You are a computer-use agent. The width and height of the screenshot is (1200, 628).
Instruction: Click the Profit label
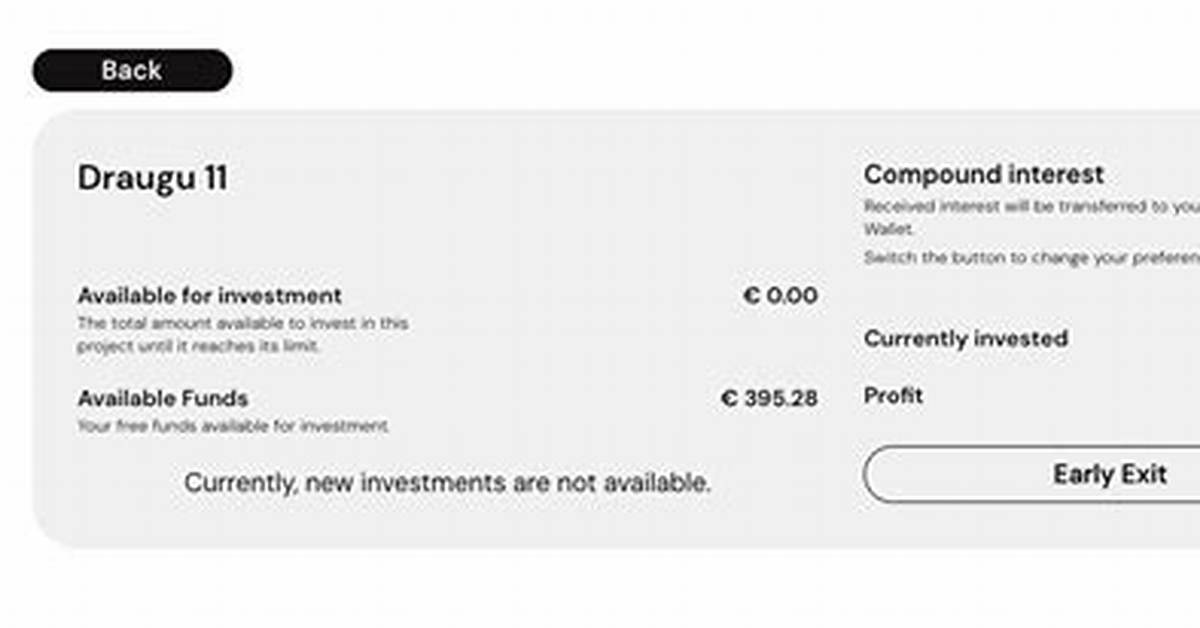893,396
